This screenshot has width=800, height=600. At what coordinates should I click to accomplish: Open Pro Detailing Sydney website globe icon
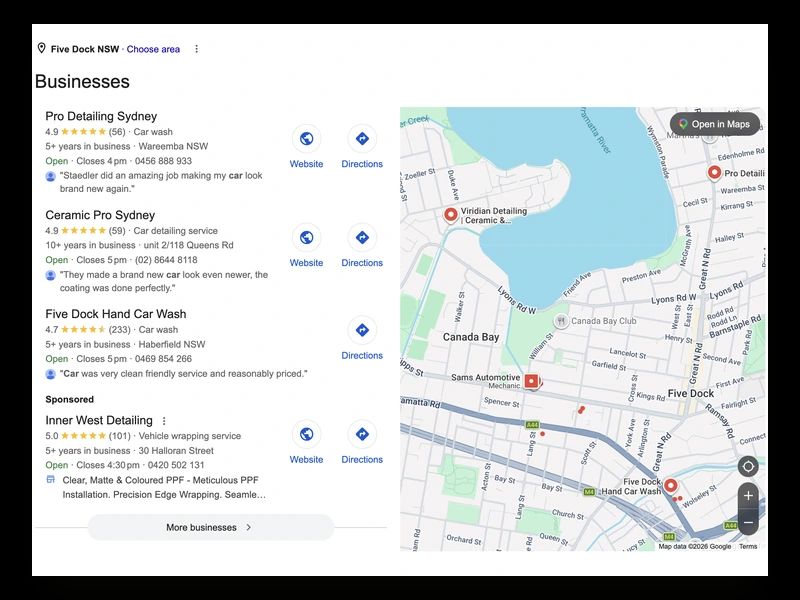pos(306,138)
